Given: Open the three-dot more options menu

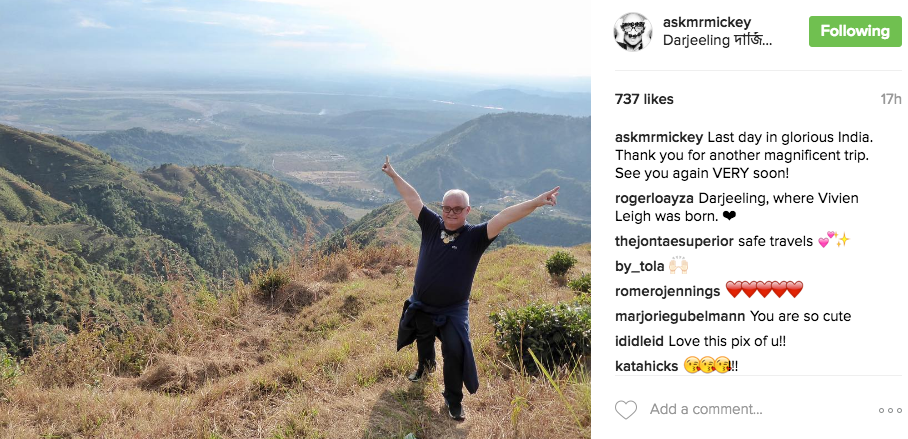Looking at the screenshot, I should coord(890,411).
